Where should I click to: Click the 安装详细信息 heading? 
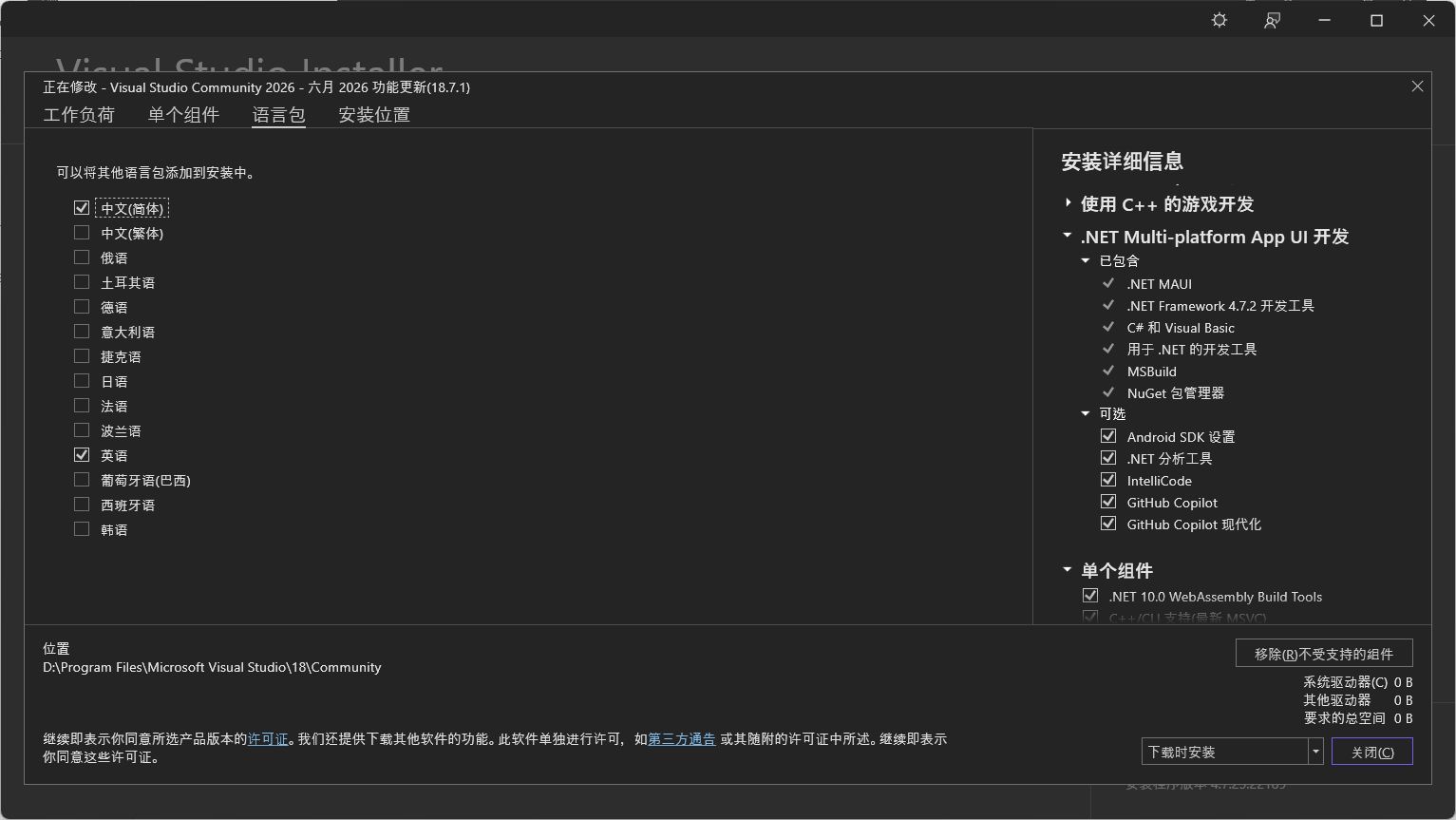(1122, 162)
